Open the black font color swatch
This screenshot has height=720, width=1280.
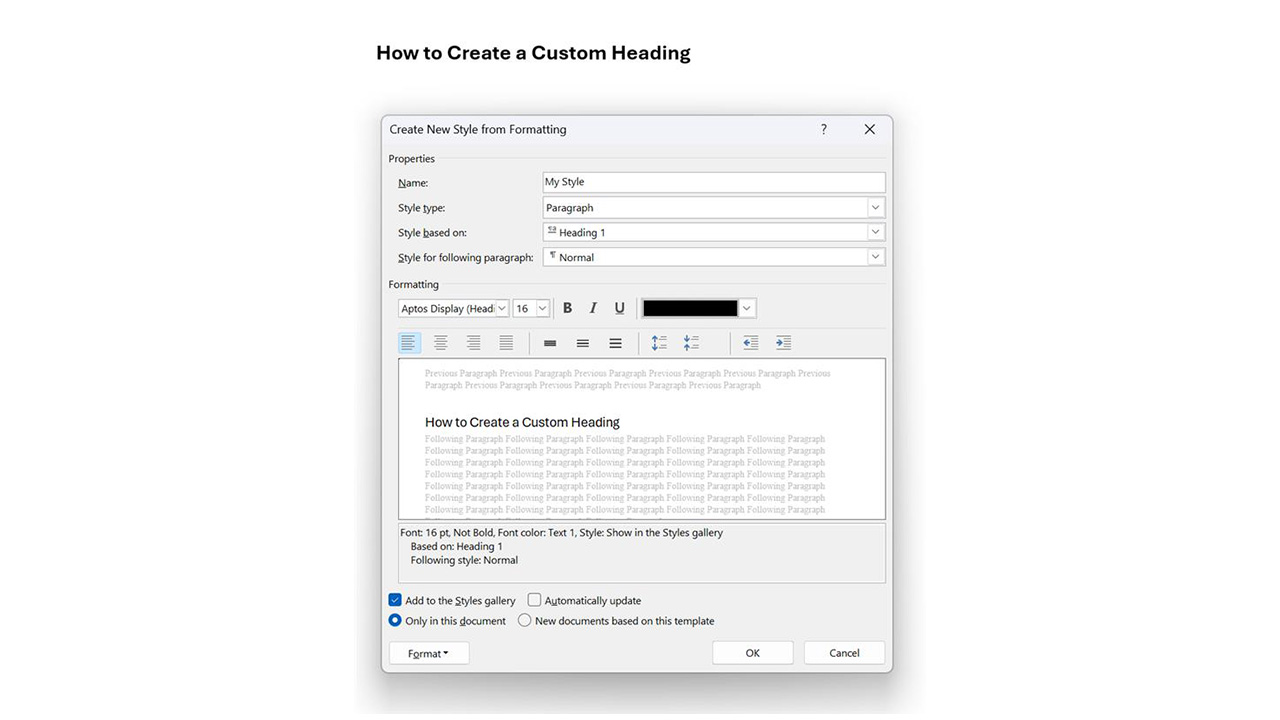click(x=690, y=308)
